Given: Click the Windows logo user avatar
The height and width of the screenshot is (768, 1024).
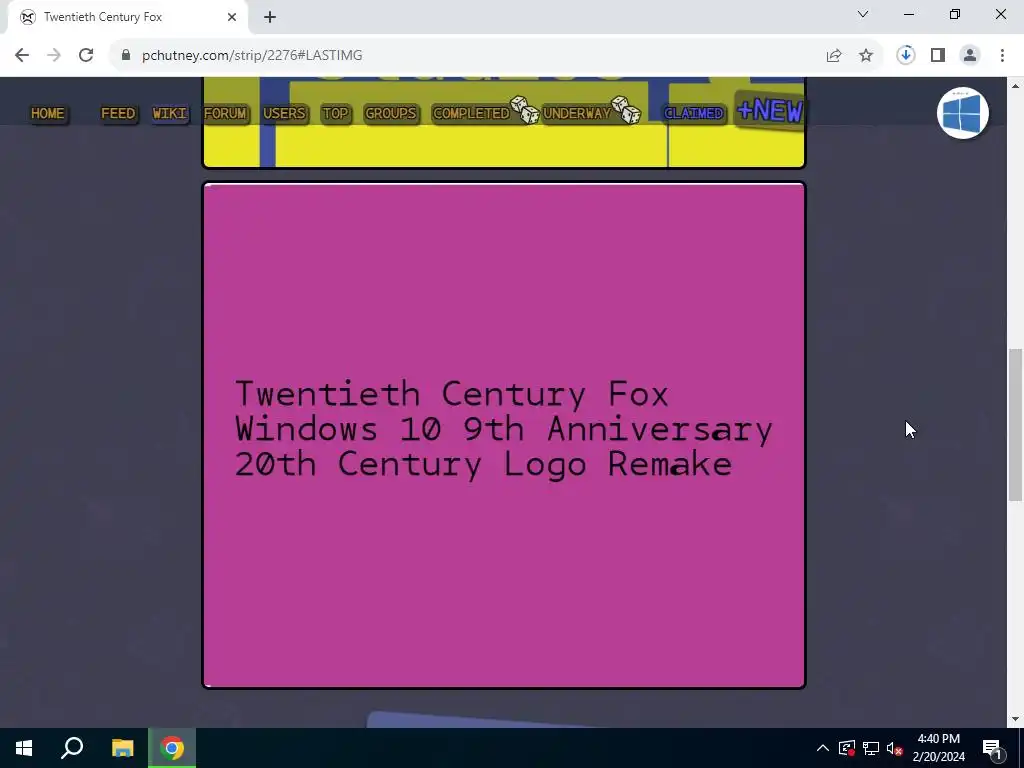Looking at the screenshot, I should (x=963, y=113).
